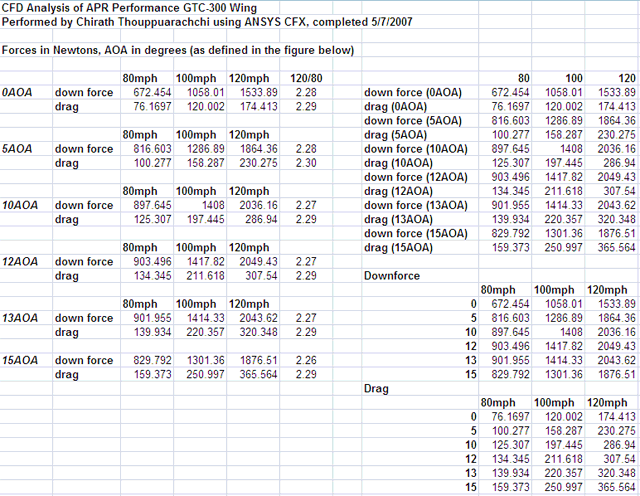Image resolution: width=640 pixels, height=496 pixels.
Task: Select the plain '80' header in summary table
Action: pyautogui.click(x=523, y=77)
